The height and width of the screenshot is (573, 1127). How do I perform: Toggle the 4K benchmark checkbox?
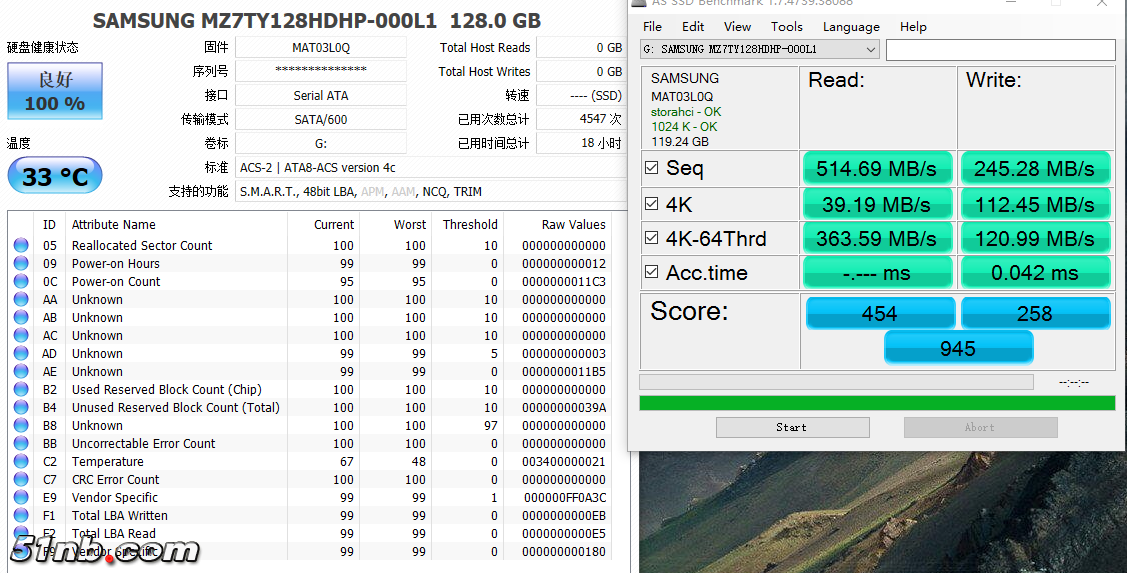(x=651, y=203)
